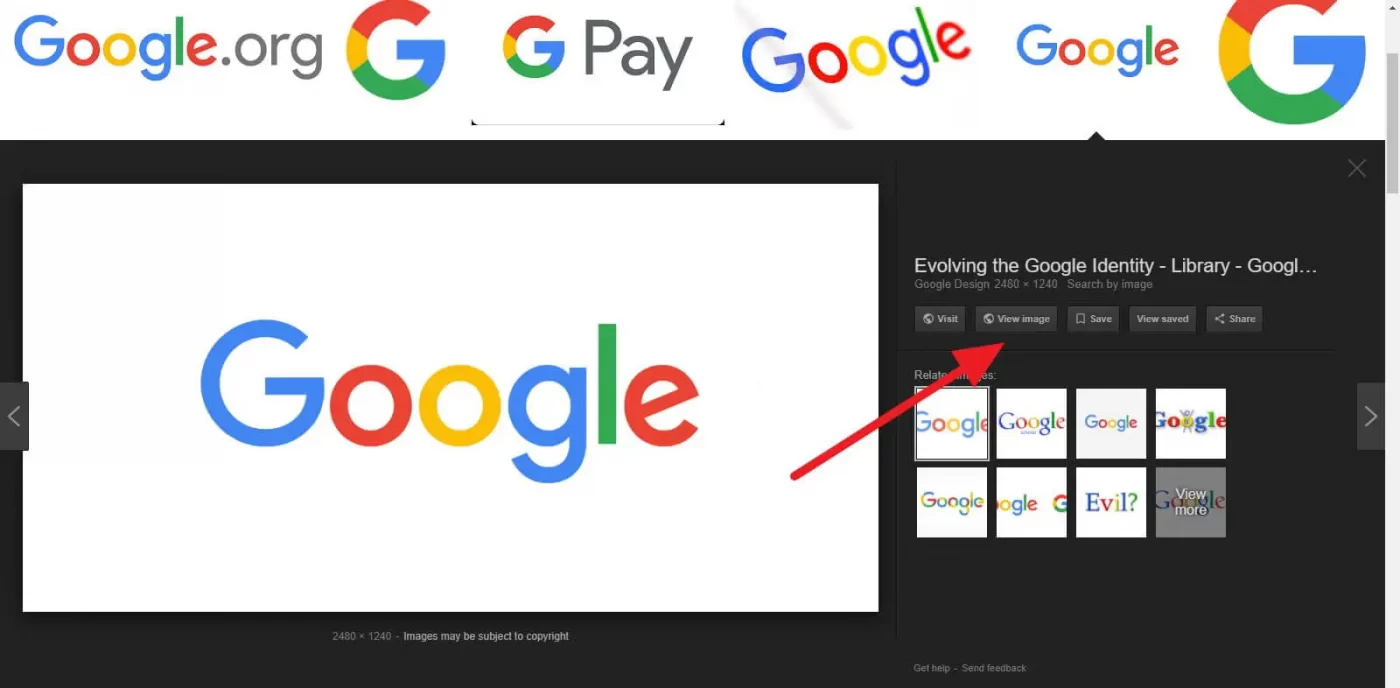Open the Google.org logo result
Image resolution: width=1400 pixels, height=688 pixels.
(168, 47)
